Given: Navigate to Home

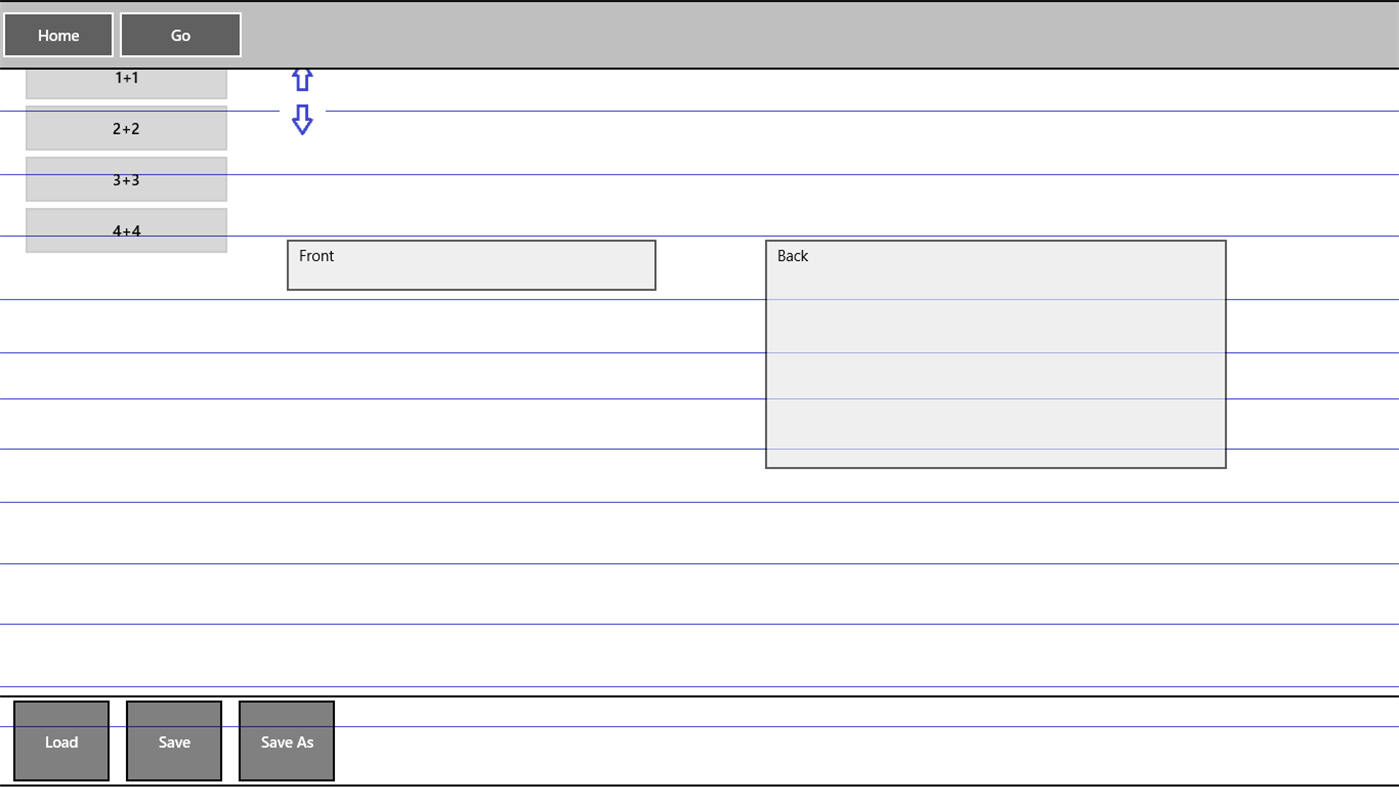Looking at the screenshot, I should pyautogui.click(x=58, y=35).
